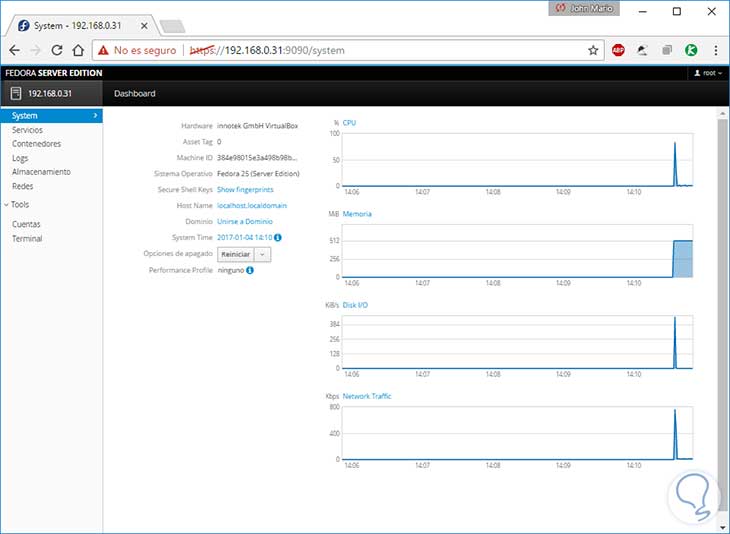Open the root user dropdown menu

click(708, 73)
